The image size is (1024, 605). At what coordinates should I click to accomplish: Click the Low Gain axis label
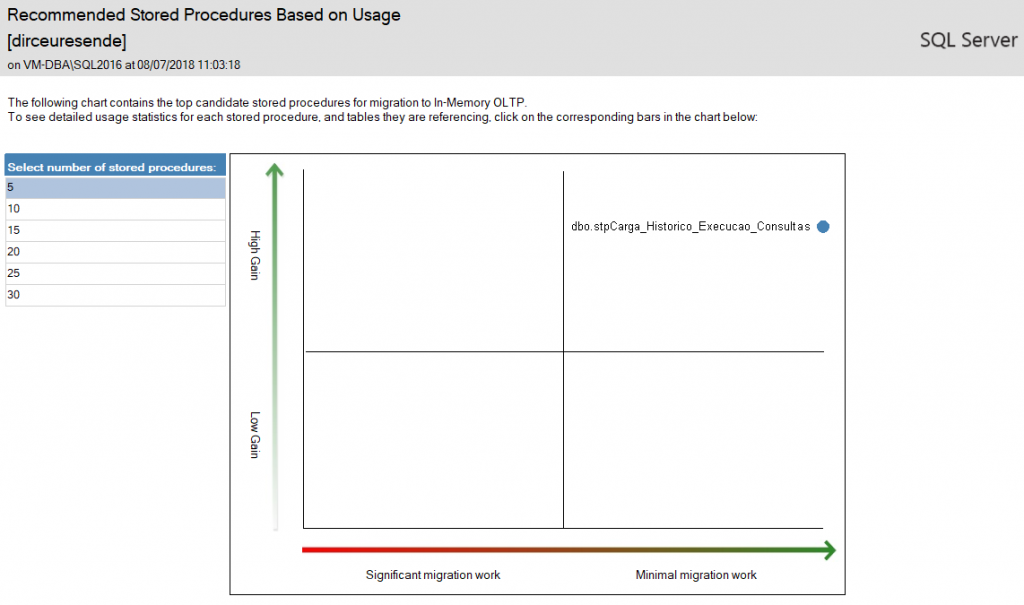[x=255, y=434]
